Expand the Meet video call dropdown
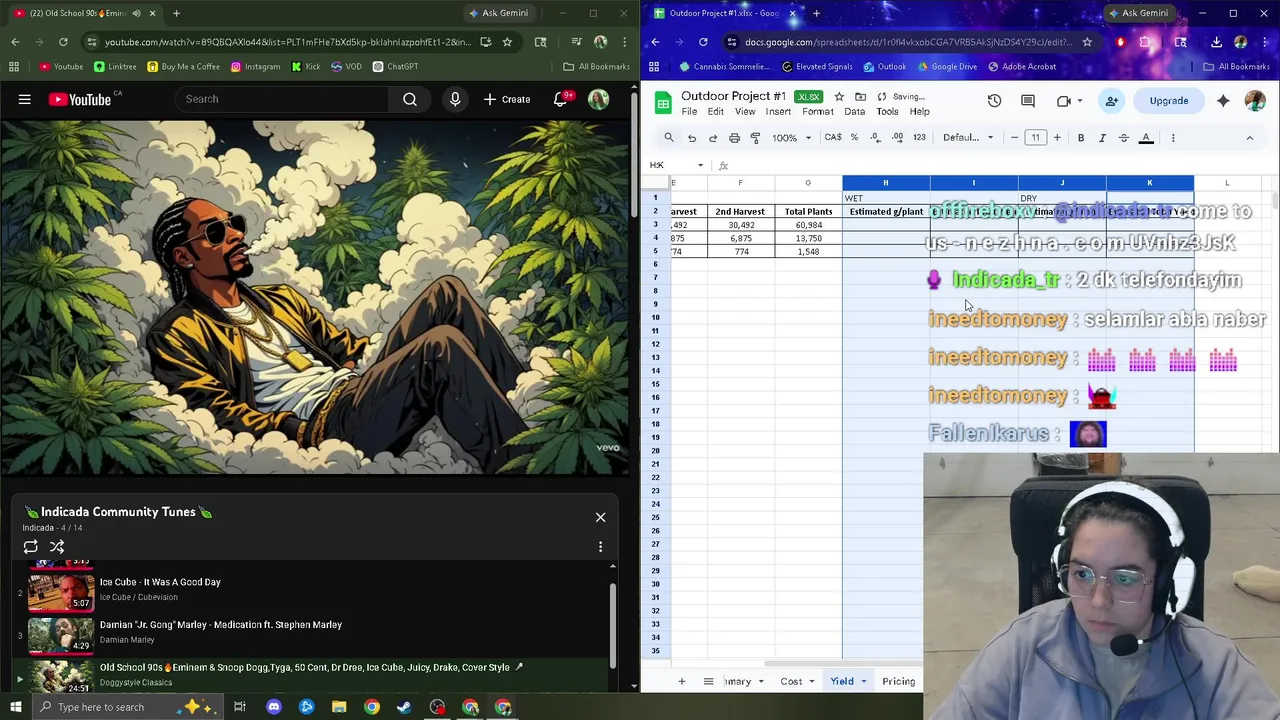1280x720 pixels. tap(1081, 101)
